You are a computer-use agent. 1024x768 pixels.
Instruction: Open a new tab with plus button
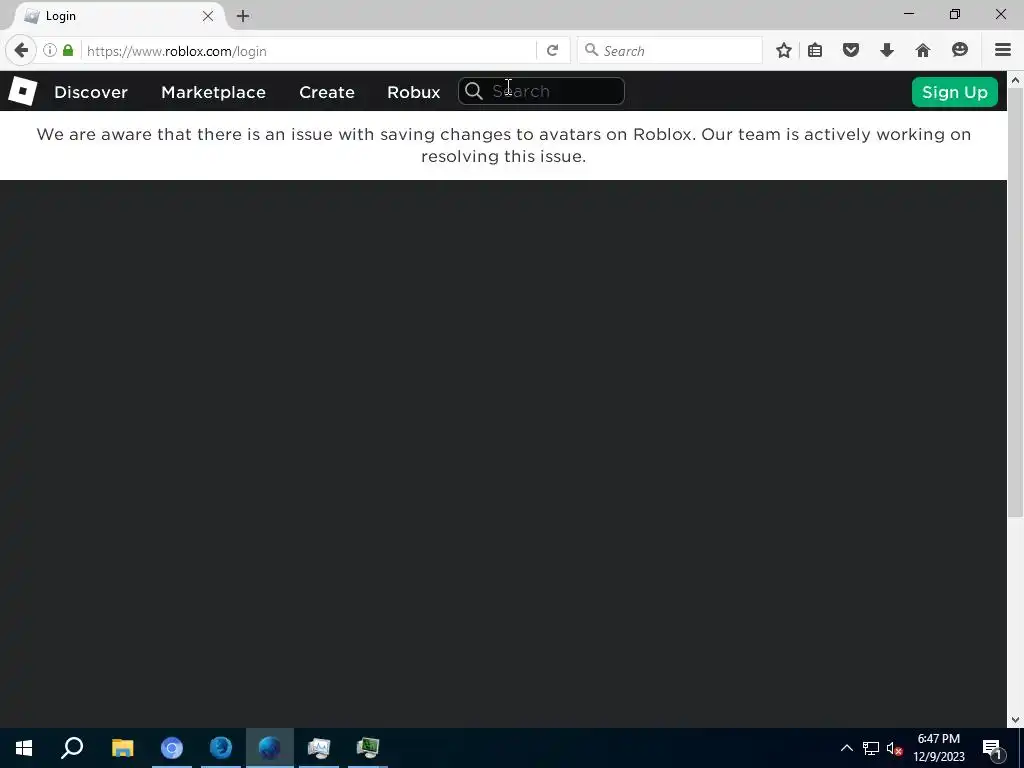243,16
